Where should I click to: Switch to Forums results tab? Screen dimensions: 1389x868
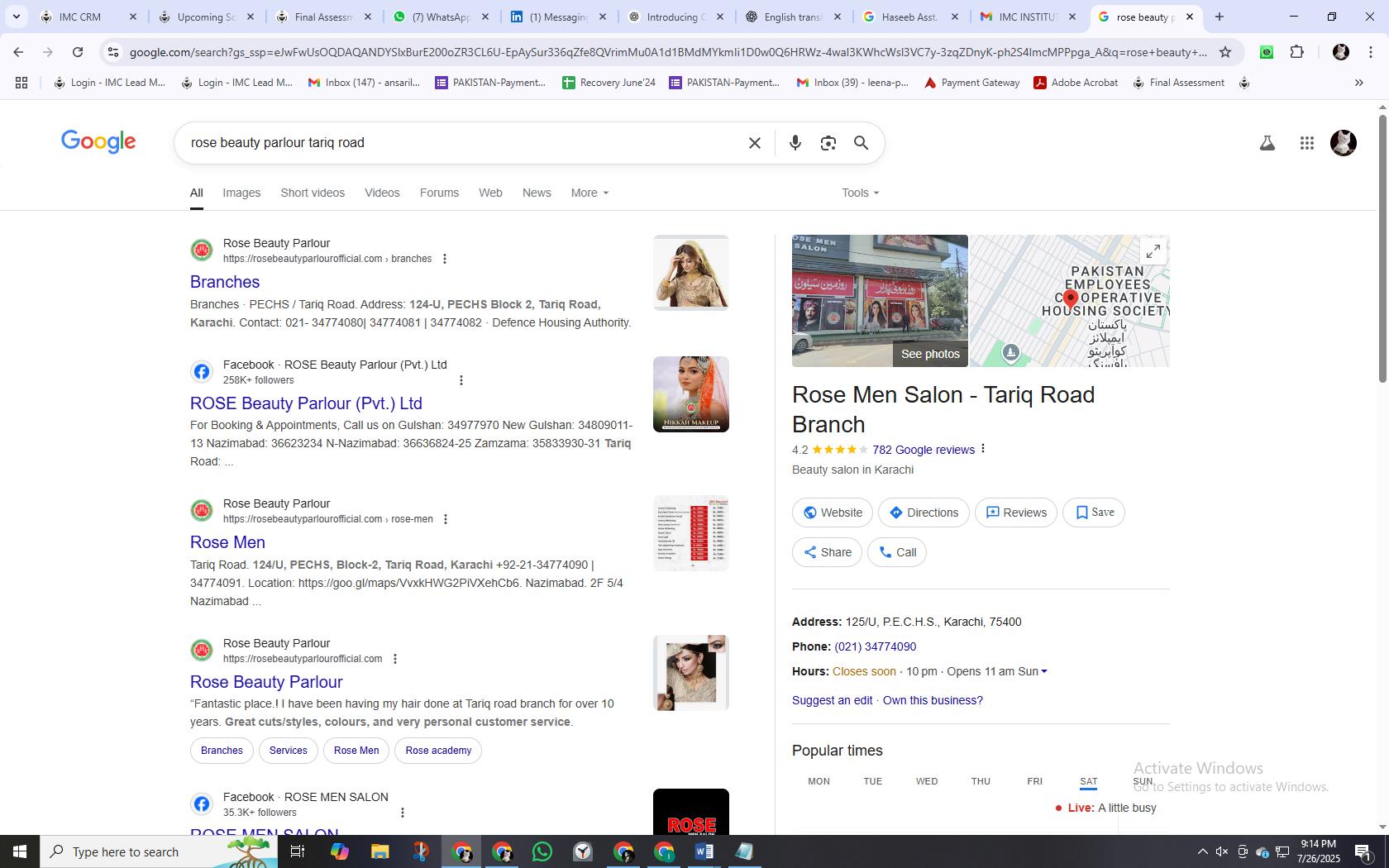439,193
